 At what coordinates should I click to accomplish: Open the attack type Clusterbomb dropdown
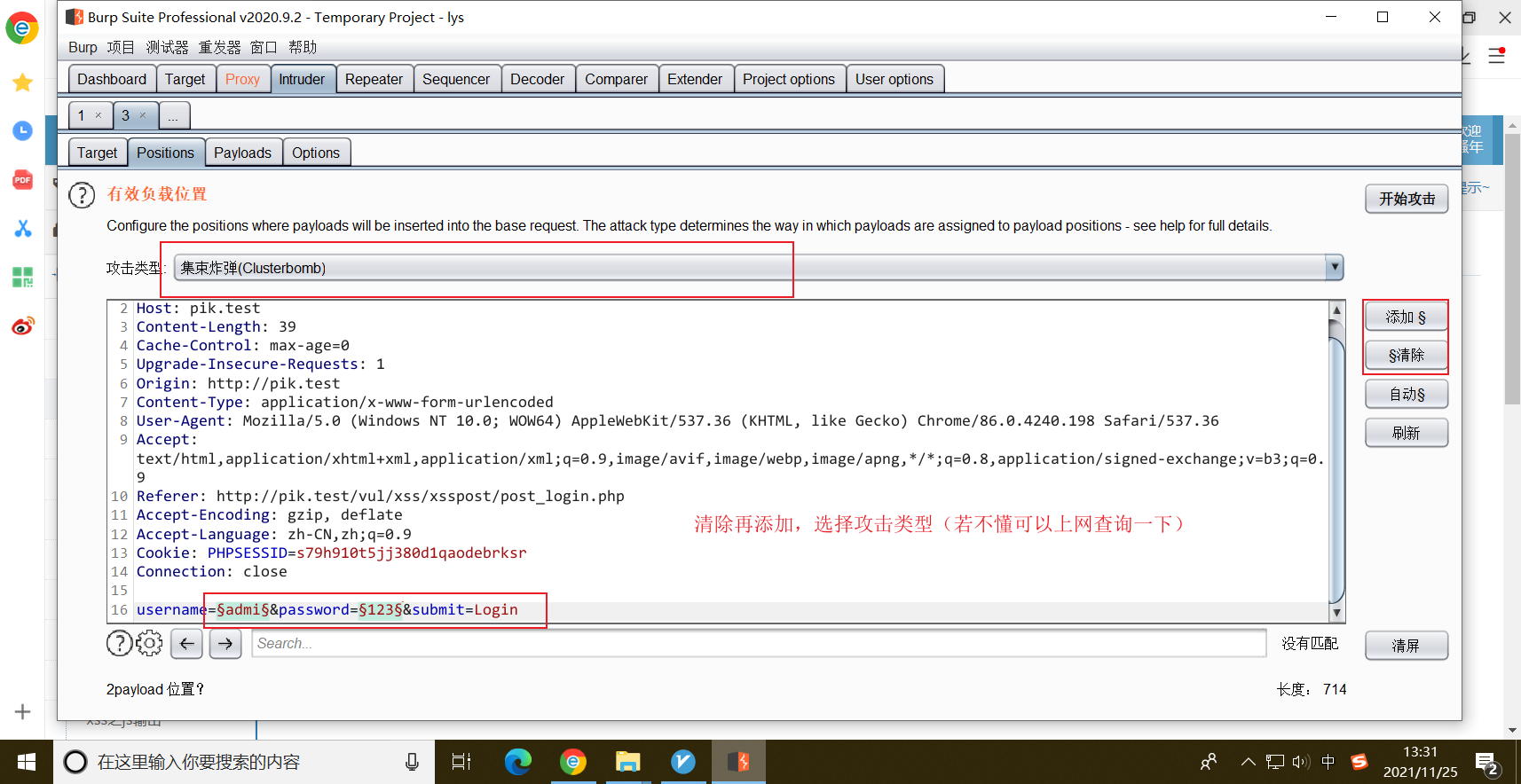coord(758,268)
